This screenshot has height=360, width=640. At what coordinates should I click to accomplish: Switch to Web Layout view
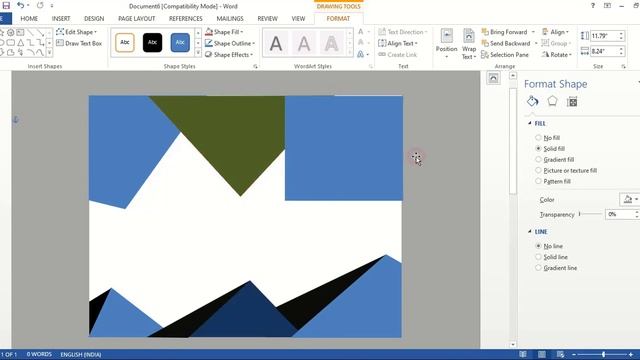coord(560,354)
